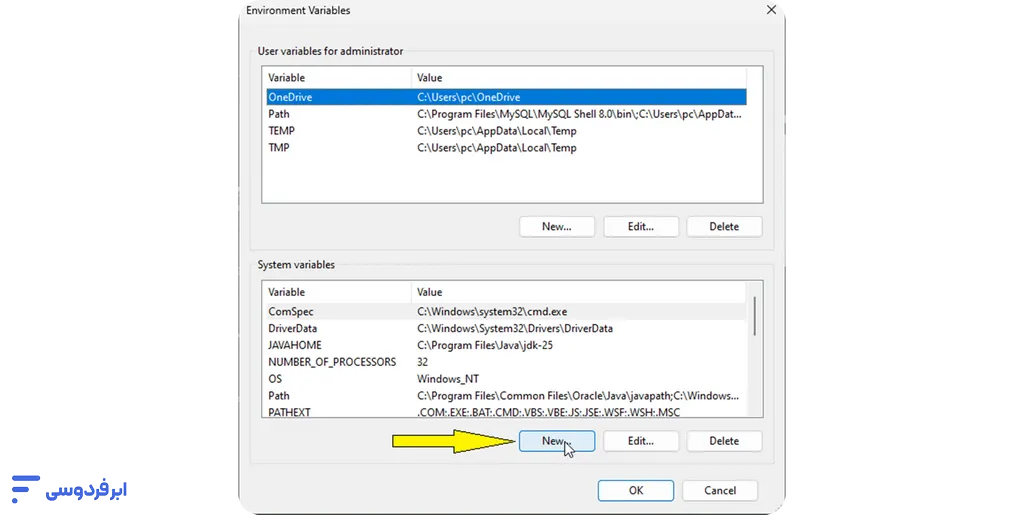Click the value 32 for NUMBER_OF_PROCESSORS
The width and height of the screenshot is (1024, 515).
pyautogui.click(x=423, y=362)
